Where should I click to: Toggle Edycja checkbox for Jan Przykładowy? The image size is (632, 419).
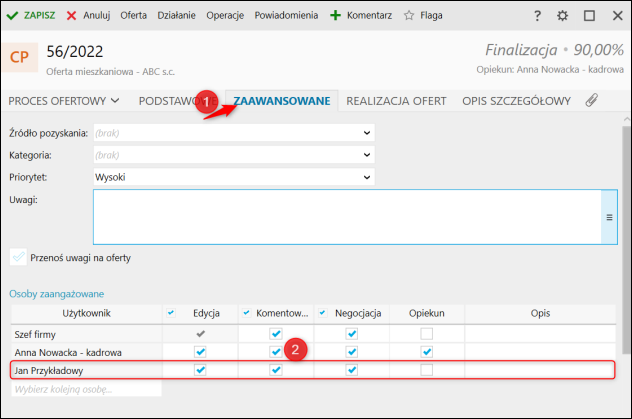(200, 369)
